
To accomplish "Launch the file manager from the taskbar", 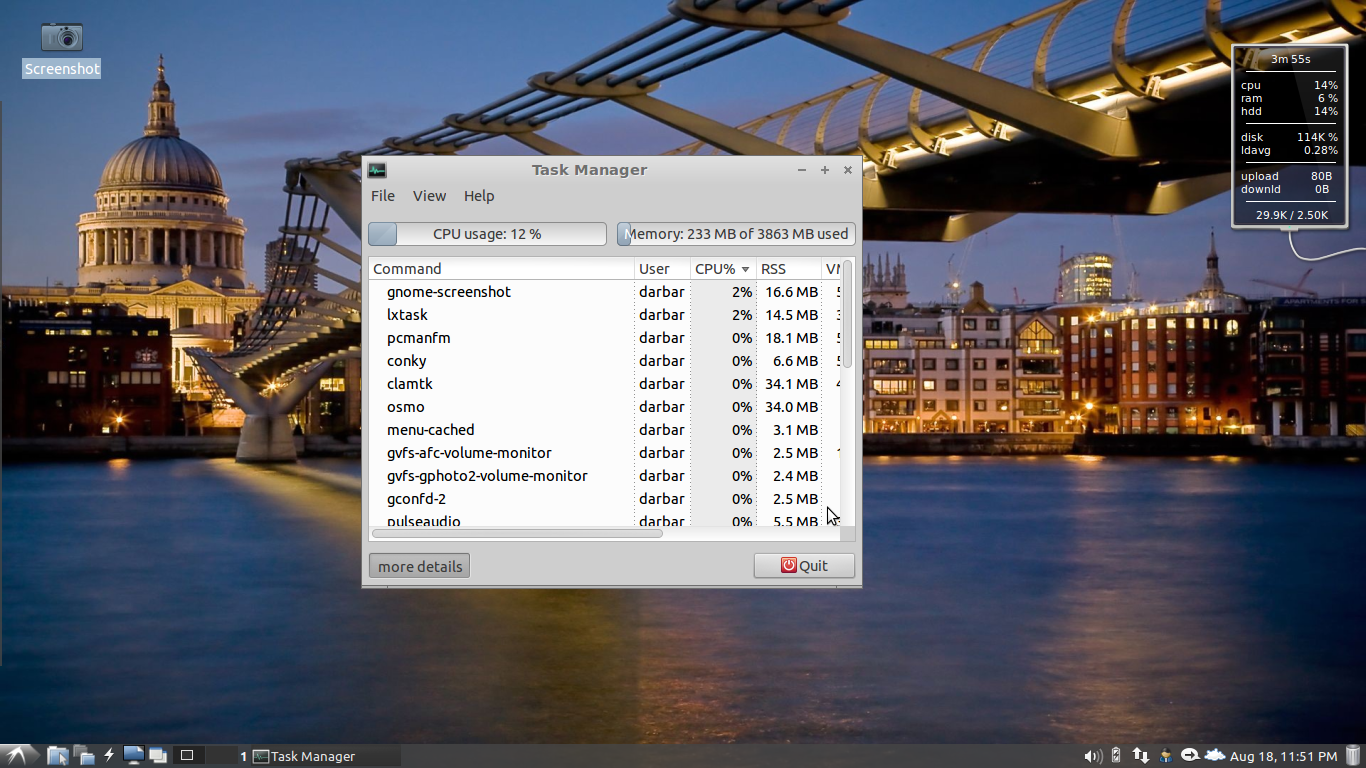I will (x=57, y=756).
